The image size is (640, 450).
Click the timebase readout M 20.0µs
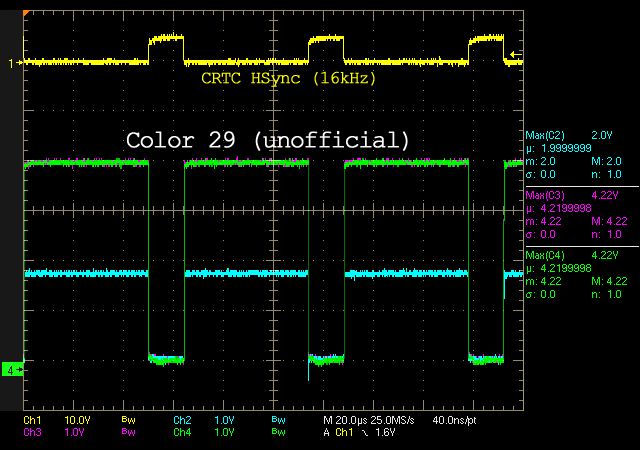347,420
